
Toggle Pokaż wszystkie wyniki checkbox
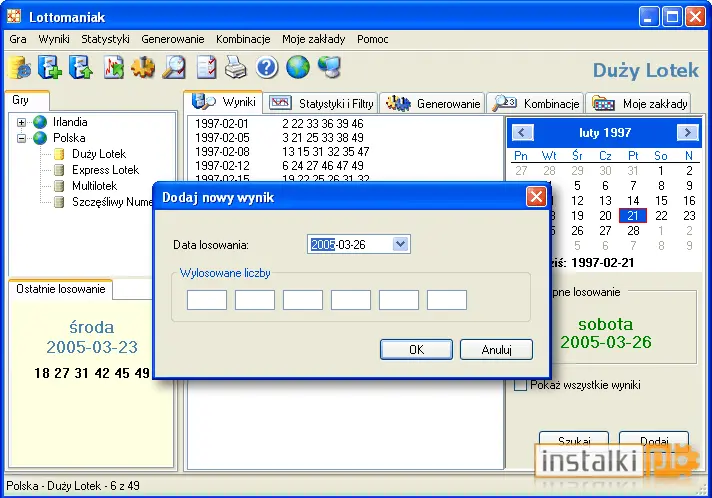tap(520, 385)
